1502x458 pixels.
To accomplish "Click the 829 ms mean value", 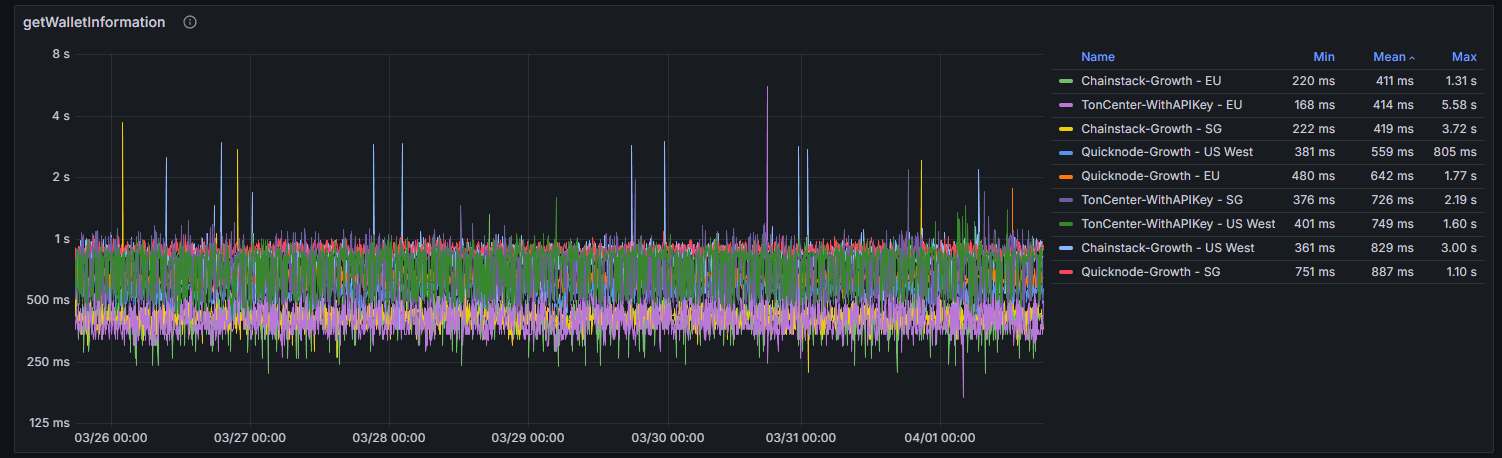I will point(1392,248).
